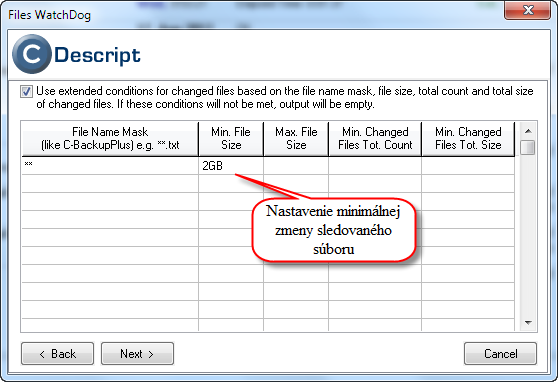
Task: Click the ** file name mask cell
Action: pos(110,166)
